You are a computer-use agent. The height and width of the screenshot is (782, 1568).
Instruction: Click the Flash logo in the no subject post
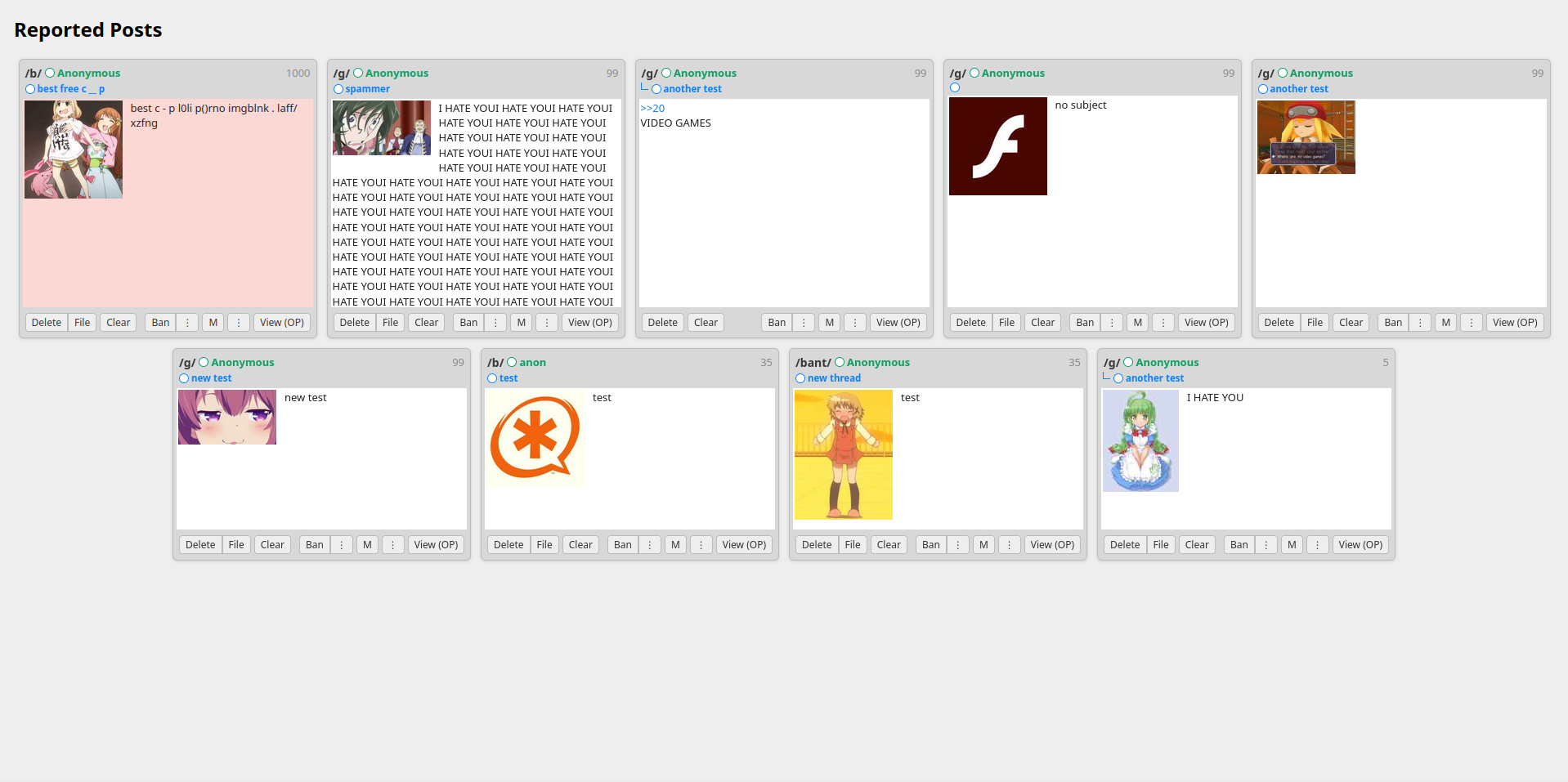(997, 146)
